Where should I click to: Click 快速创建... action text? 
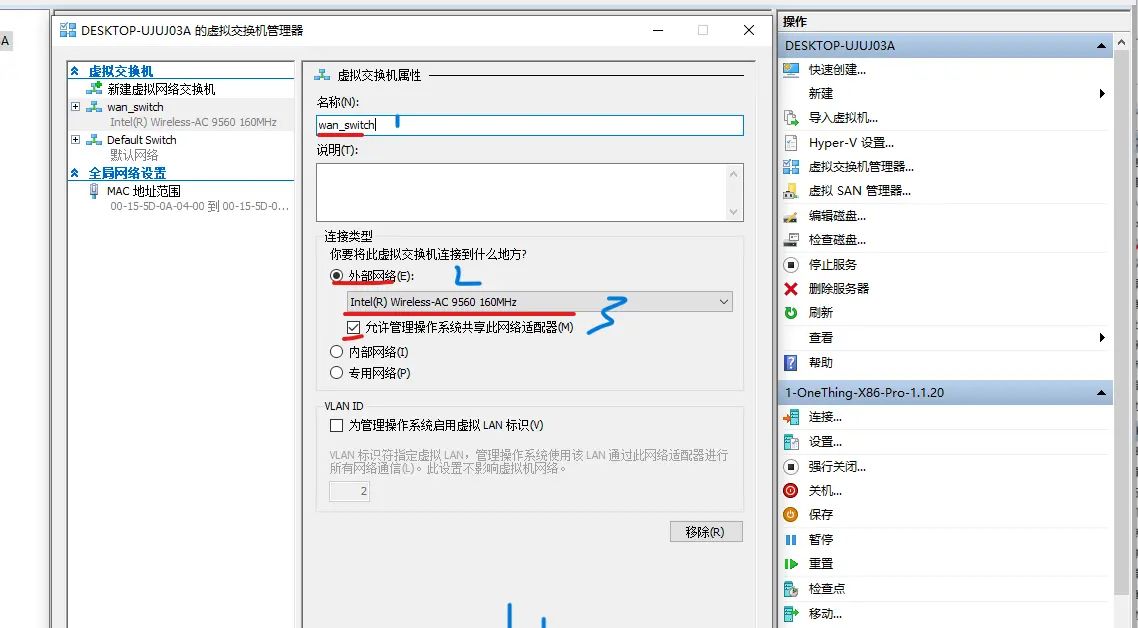tap(837, 70)
